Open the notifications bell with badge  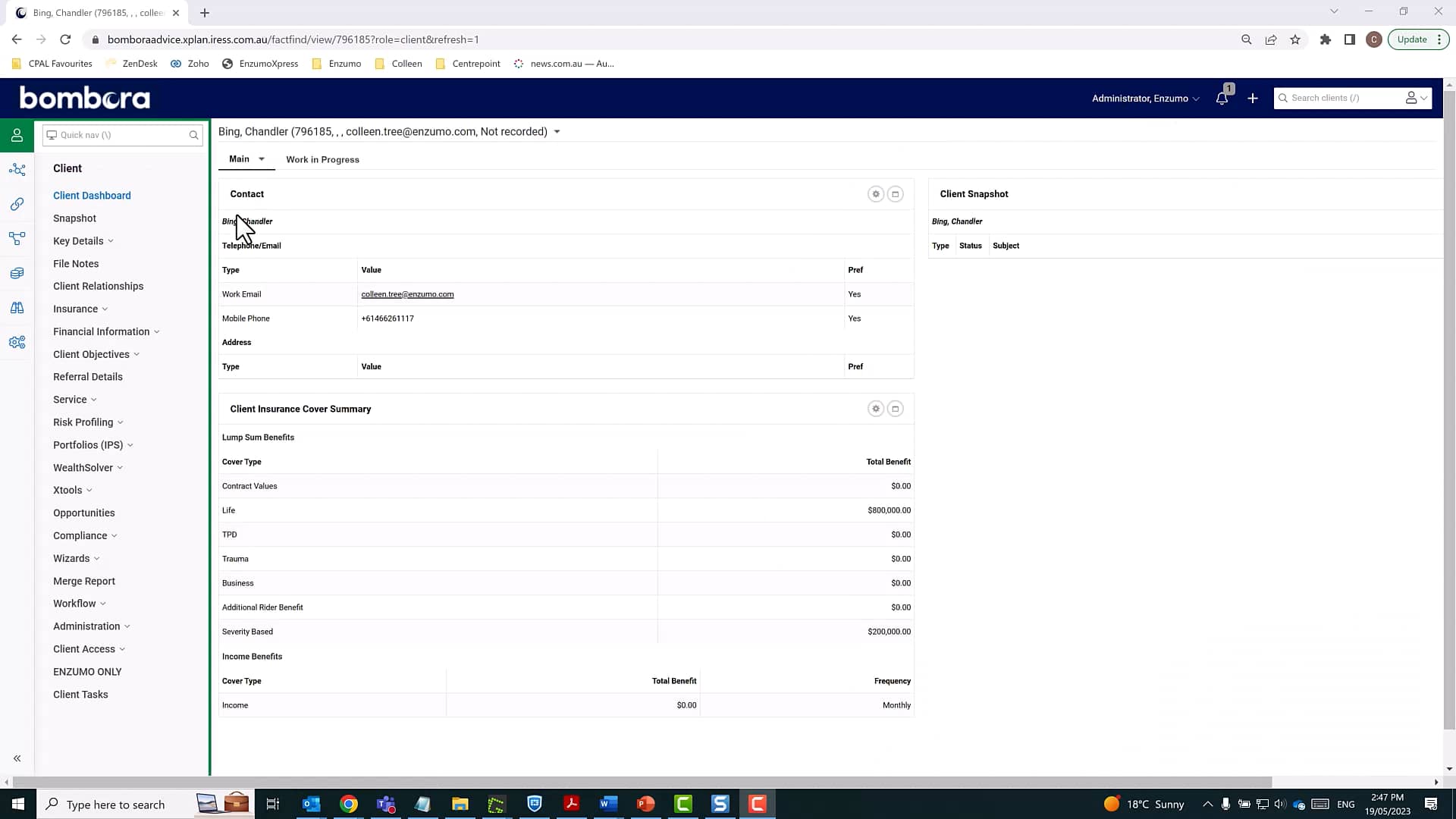click(x=1221, y=97)
